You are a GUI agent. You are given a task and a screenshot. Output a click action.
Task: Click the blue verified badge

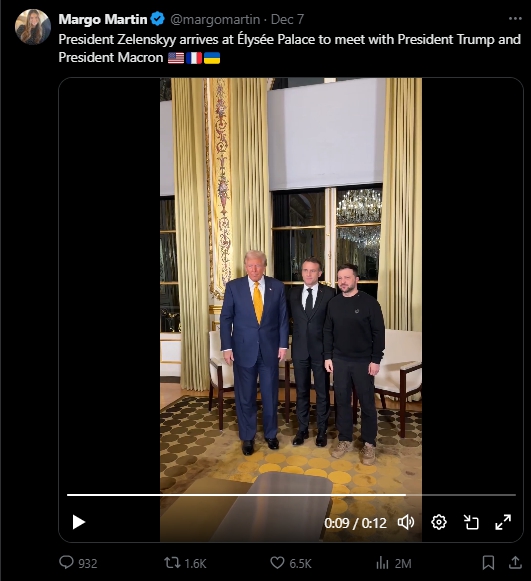coord(158,19)
